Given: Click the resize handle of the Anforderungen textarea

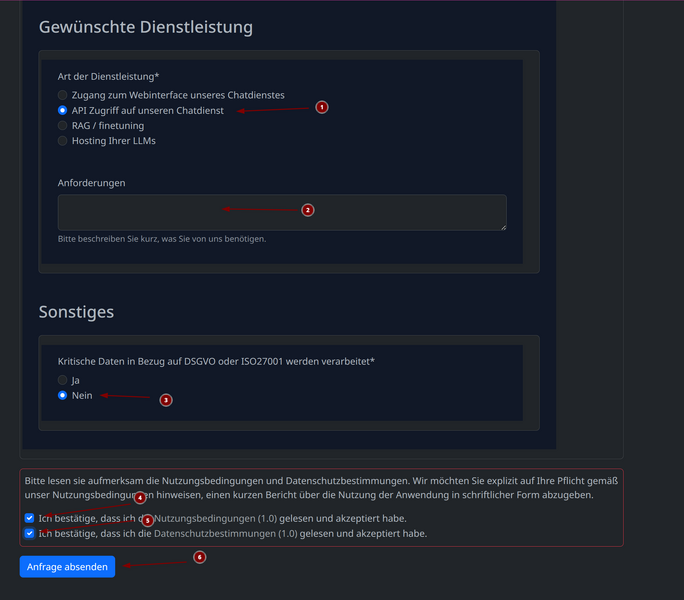Looking at the screenshot, I should point(502,226).
